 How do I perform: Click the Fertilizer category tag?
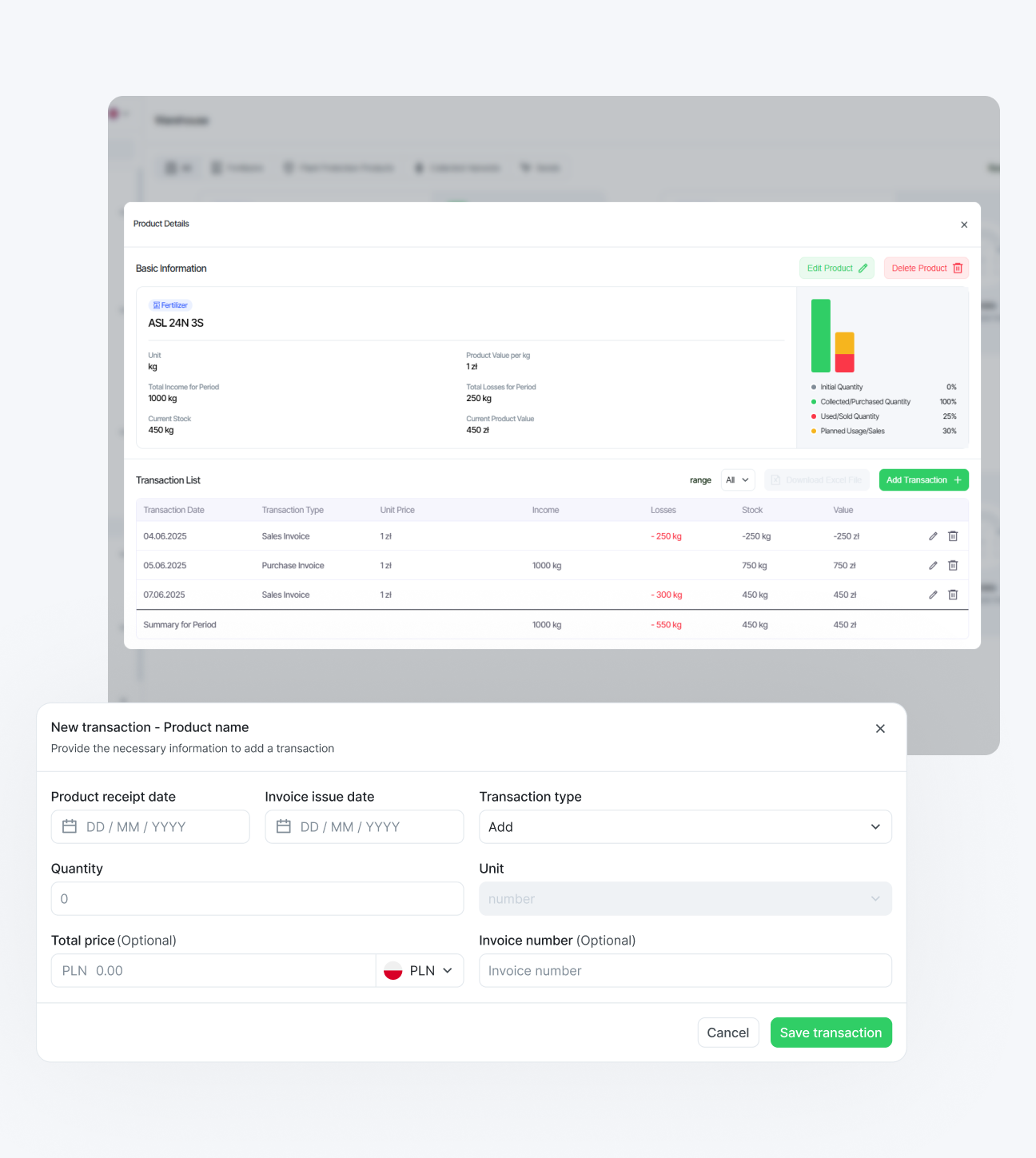tap(170, 305)
